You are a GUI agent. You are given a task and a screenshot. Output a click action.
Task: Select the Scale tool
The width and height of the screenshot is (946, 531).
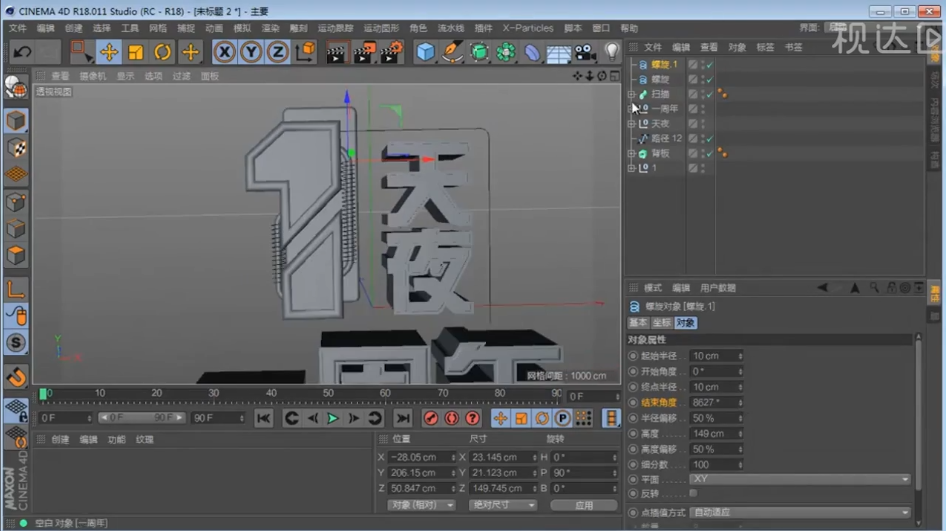[x=136, y=52]
